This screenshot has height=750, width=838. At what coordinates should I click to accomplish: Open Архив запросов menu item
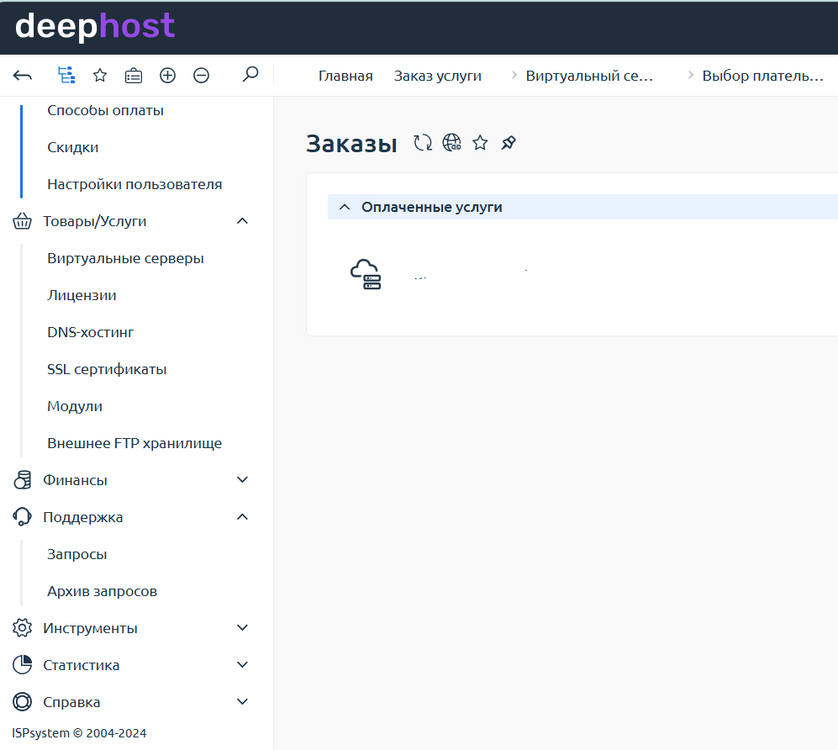pos(102,591)
